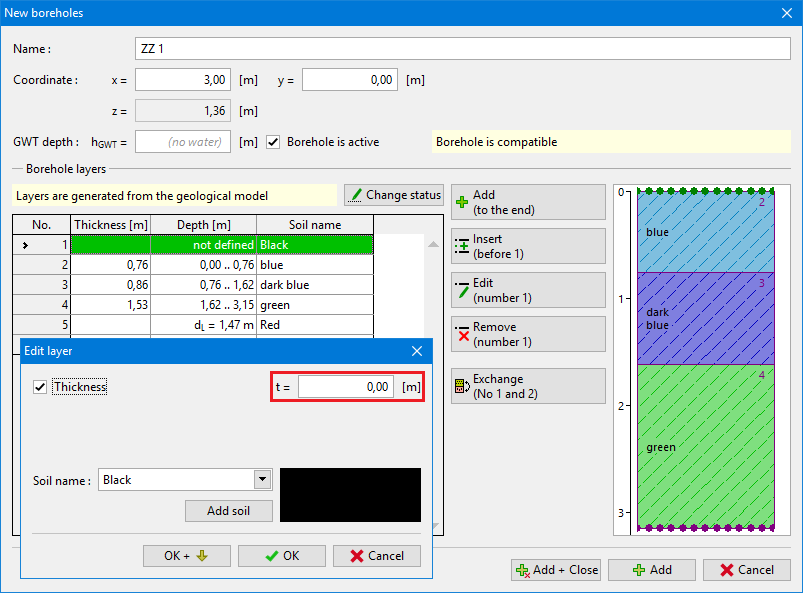Click the Add + Close button

tap(555, 570)
